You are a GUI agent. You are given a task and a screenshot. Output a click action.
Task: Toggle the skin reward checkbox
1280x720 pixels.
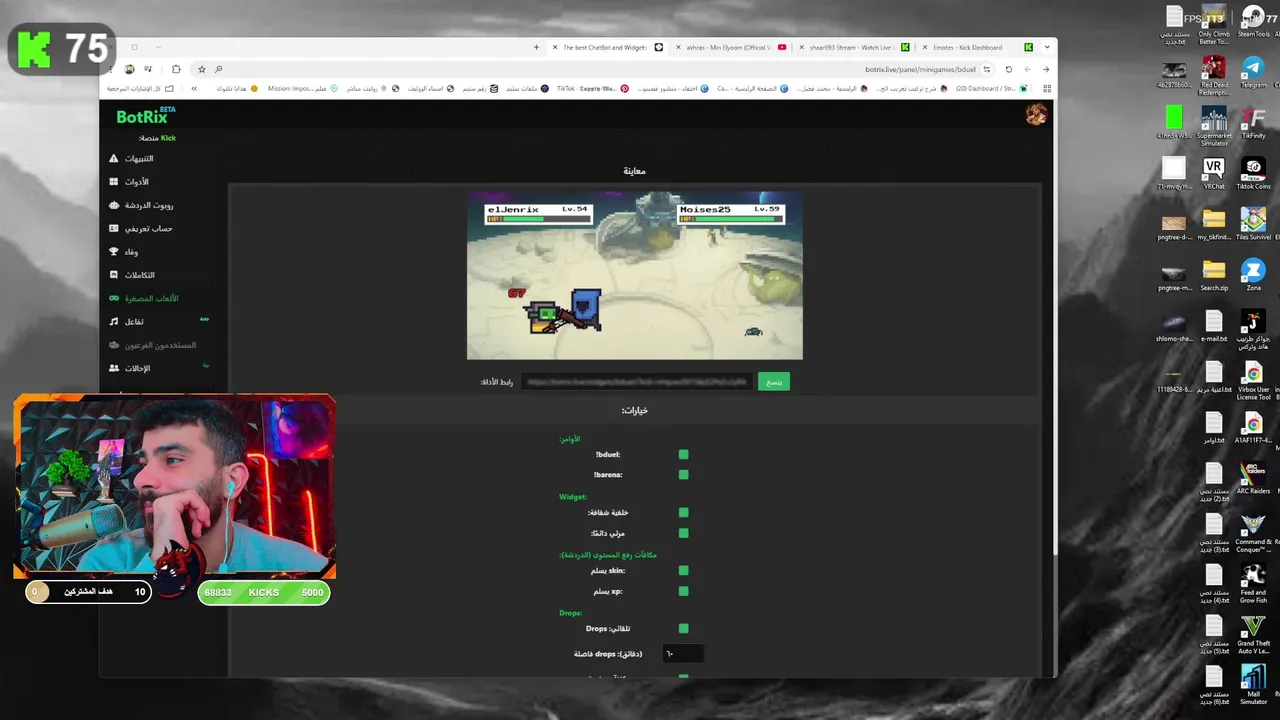683,571
